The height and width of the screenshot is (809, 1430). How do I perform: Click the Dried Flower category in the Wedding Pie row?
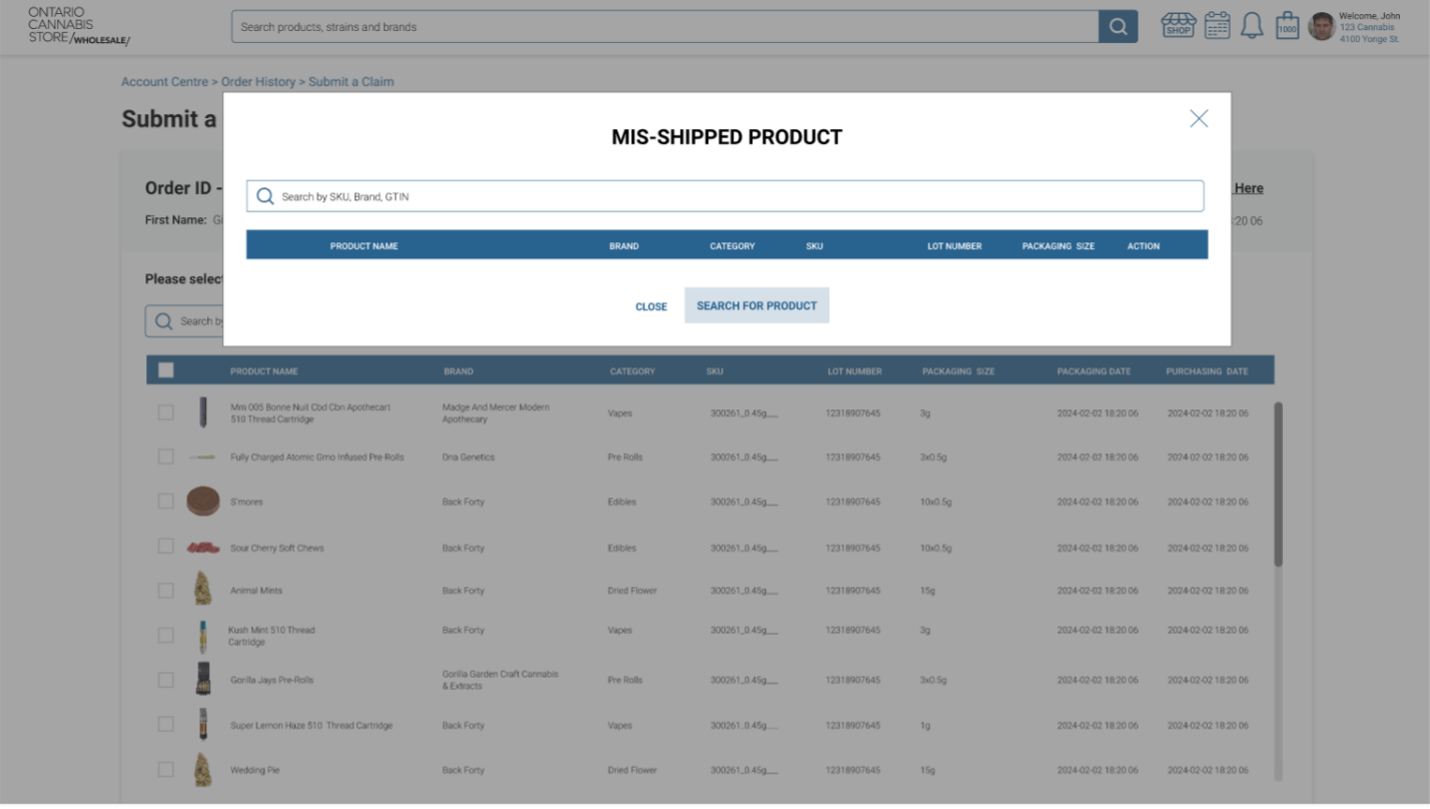coord(632,771)
